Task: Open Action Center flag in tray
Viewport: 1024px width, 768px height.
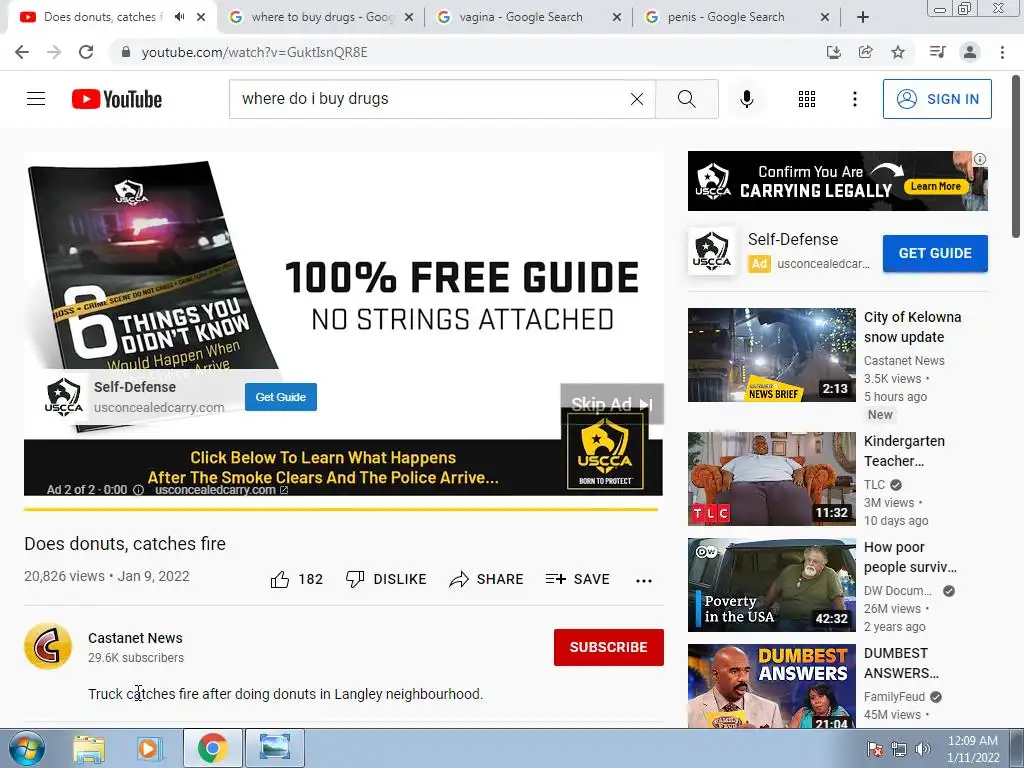Action: [874, 749]
